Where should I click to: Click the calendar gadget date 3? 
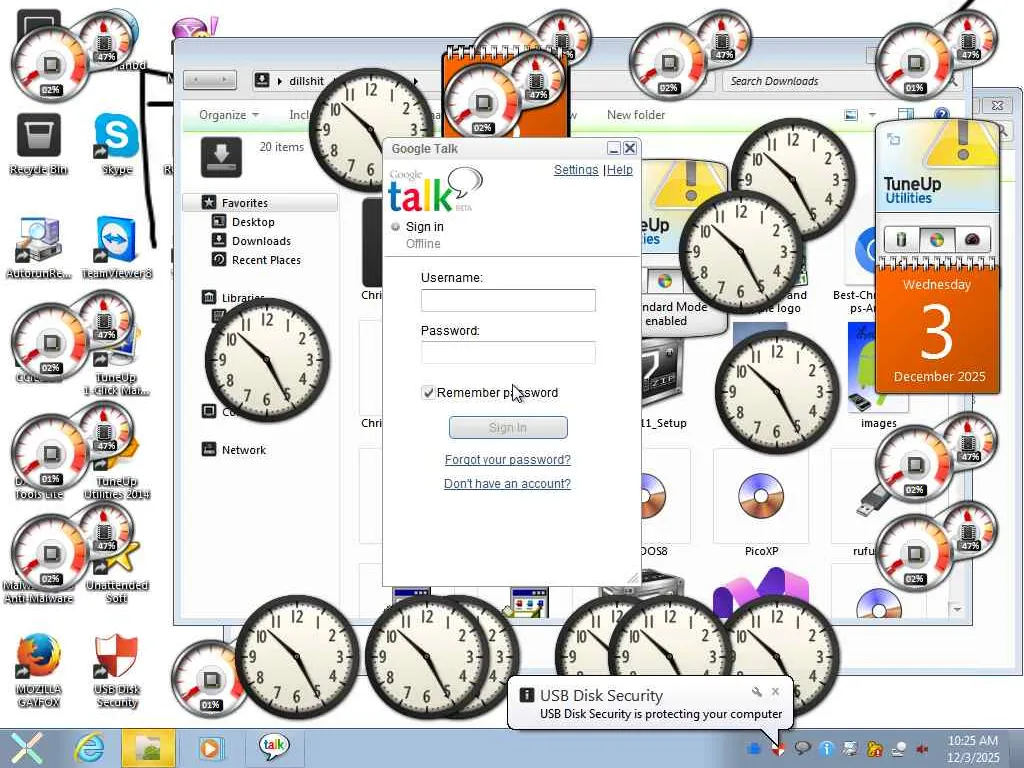(936, 333)
